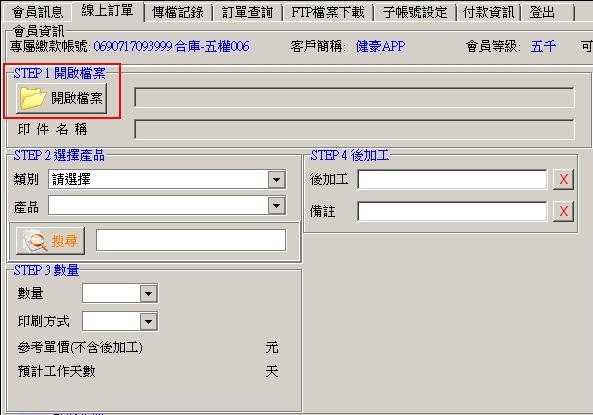Click the 備註 remarks input field

452,211
